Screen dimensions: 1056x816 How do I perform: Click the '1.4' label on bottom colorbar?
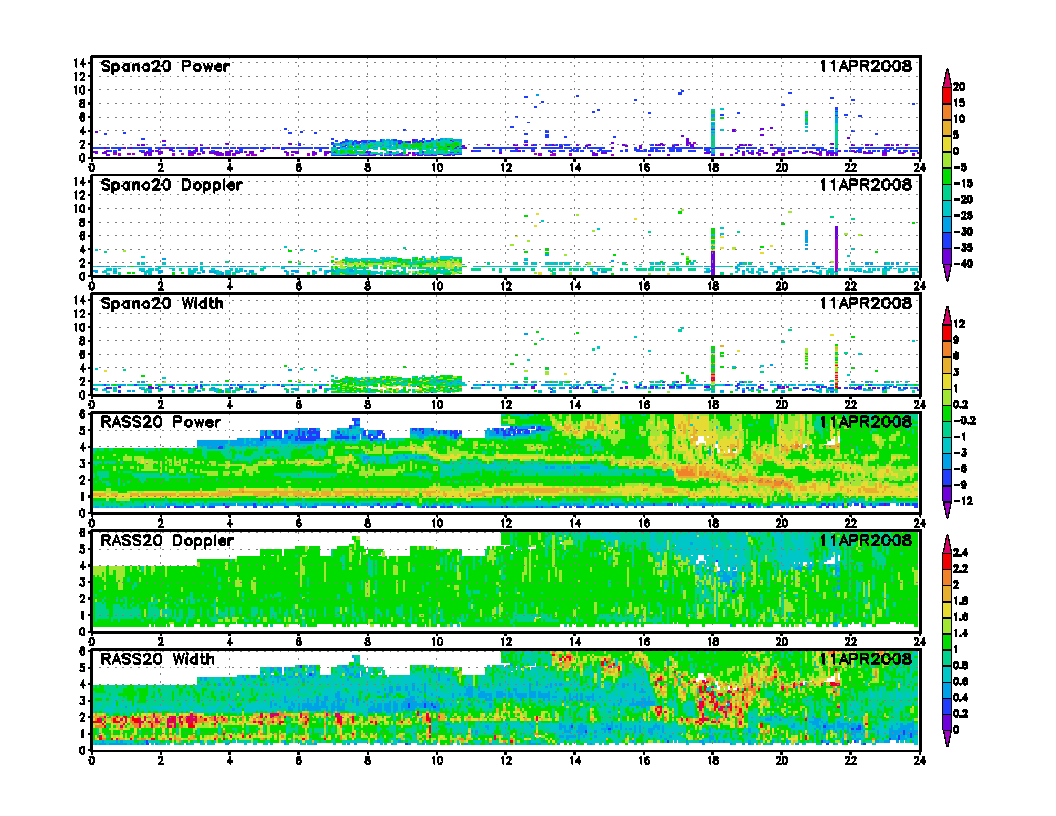coord(960,634)
